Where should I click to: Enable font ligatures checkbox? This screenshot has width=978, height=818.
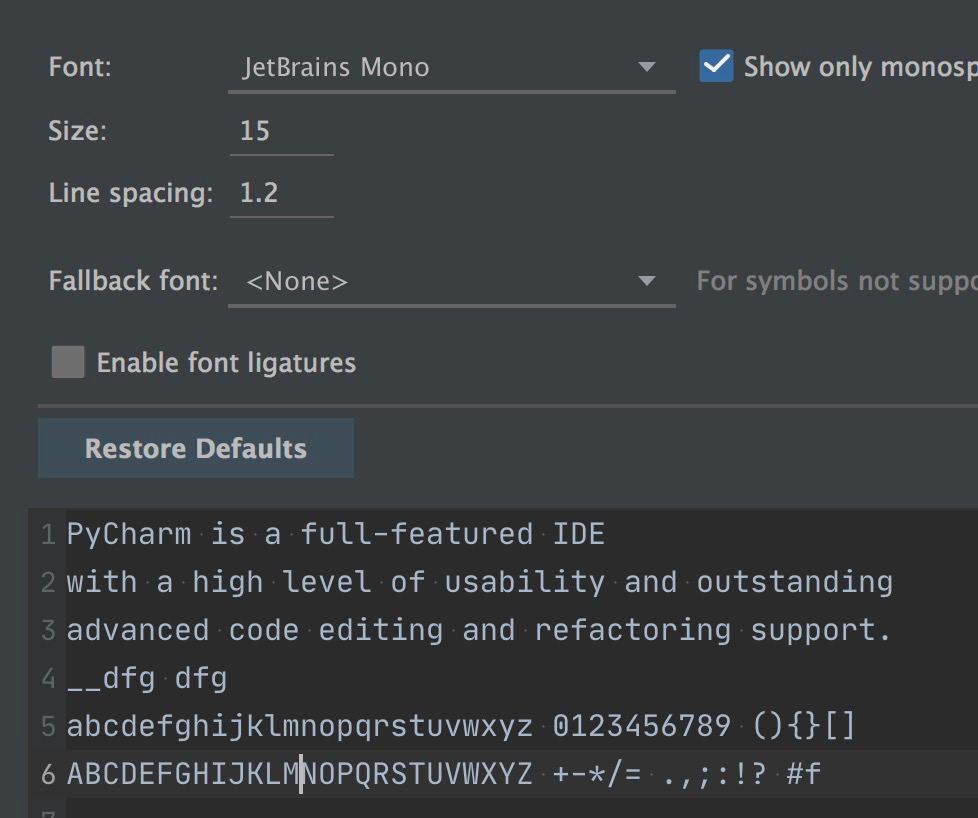(x=68, y=362)
